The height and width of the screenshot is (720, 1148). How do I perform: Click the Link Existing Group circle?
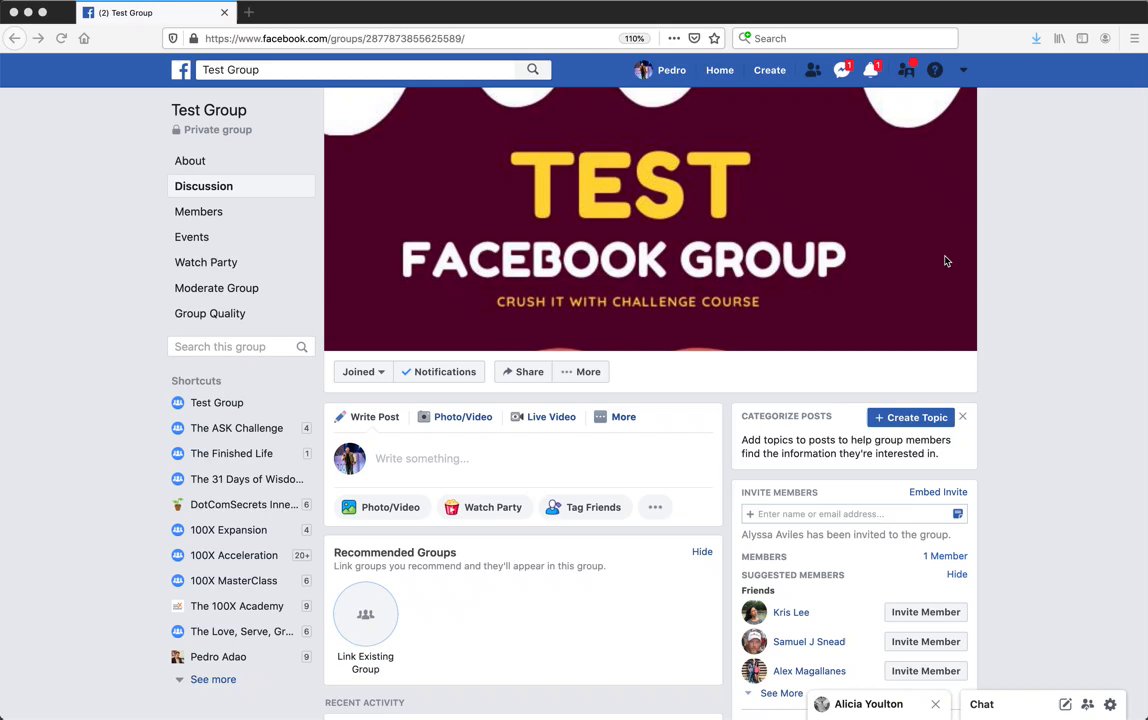pyautogui.click(x=365, y=614)
